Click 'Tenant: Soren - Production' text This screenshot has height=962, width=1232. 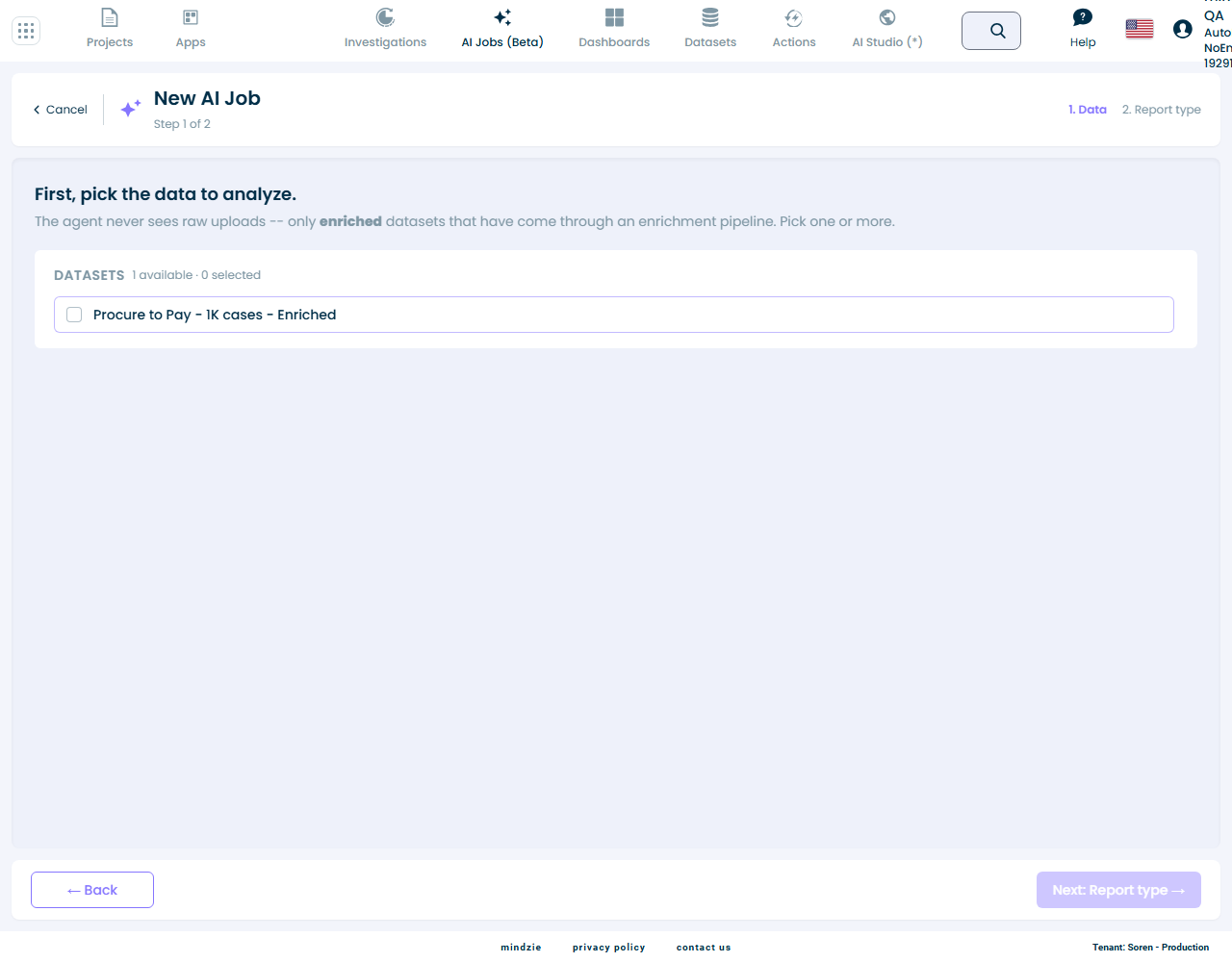point(1150,948)
